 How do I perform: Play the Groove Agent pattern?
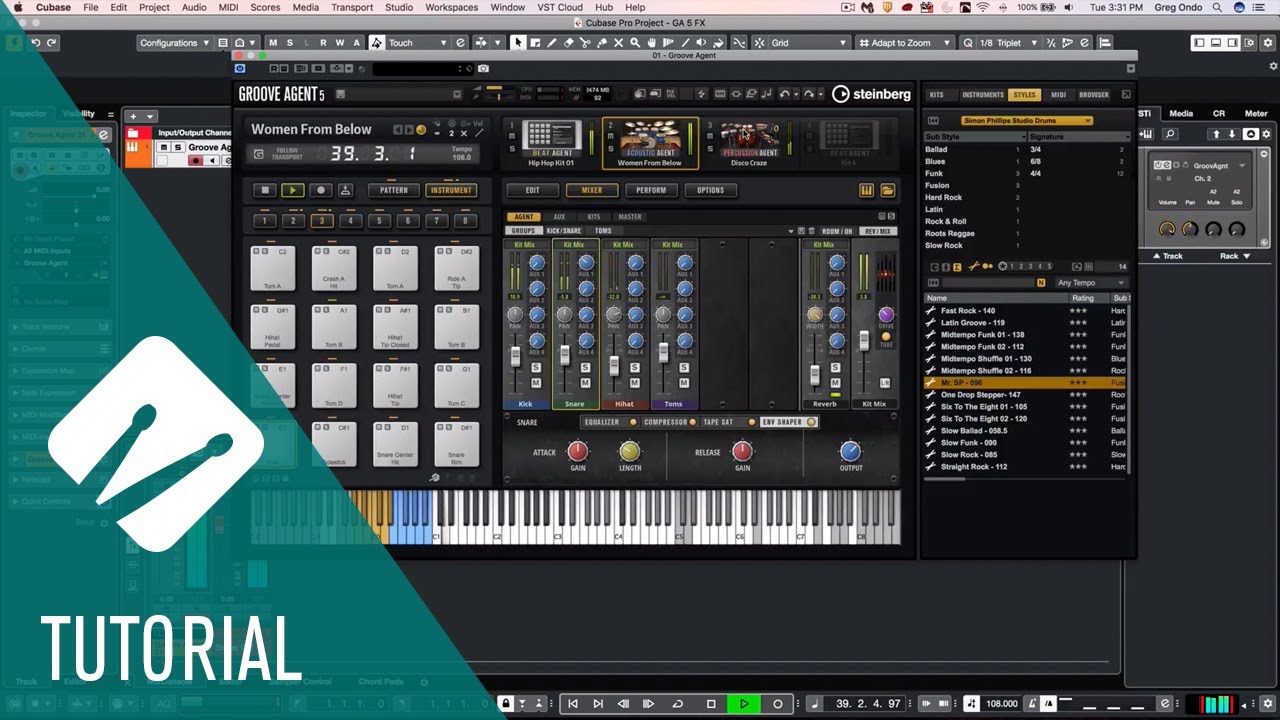pyautogui.click(x=292, y=190)
